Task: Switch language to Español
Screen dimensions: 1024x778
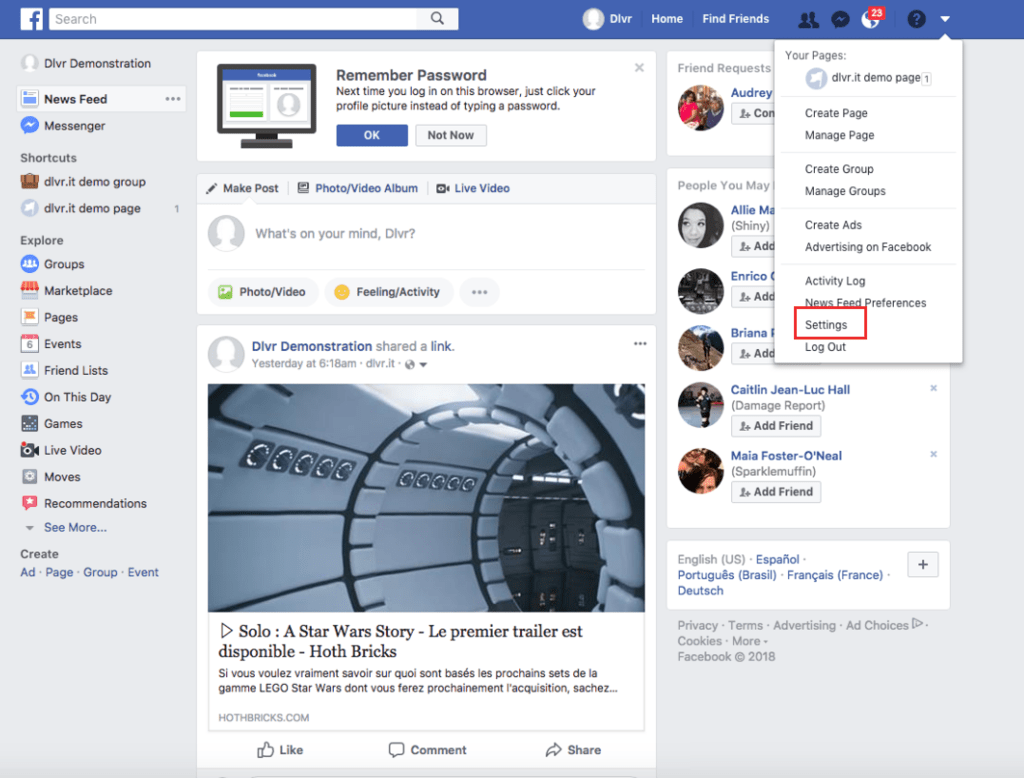Action: click(777, 559)
